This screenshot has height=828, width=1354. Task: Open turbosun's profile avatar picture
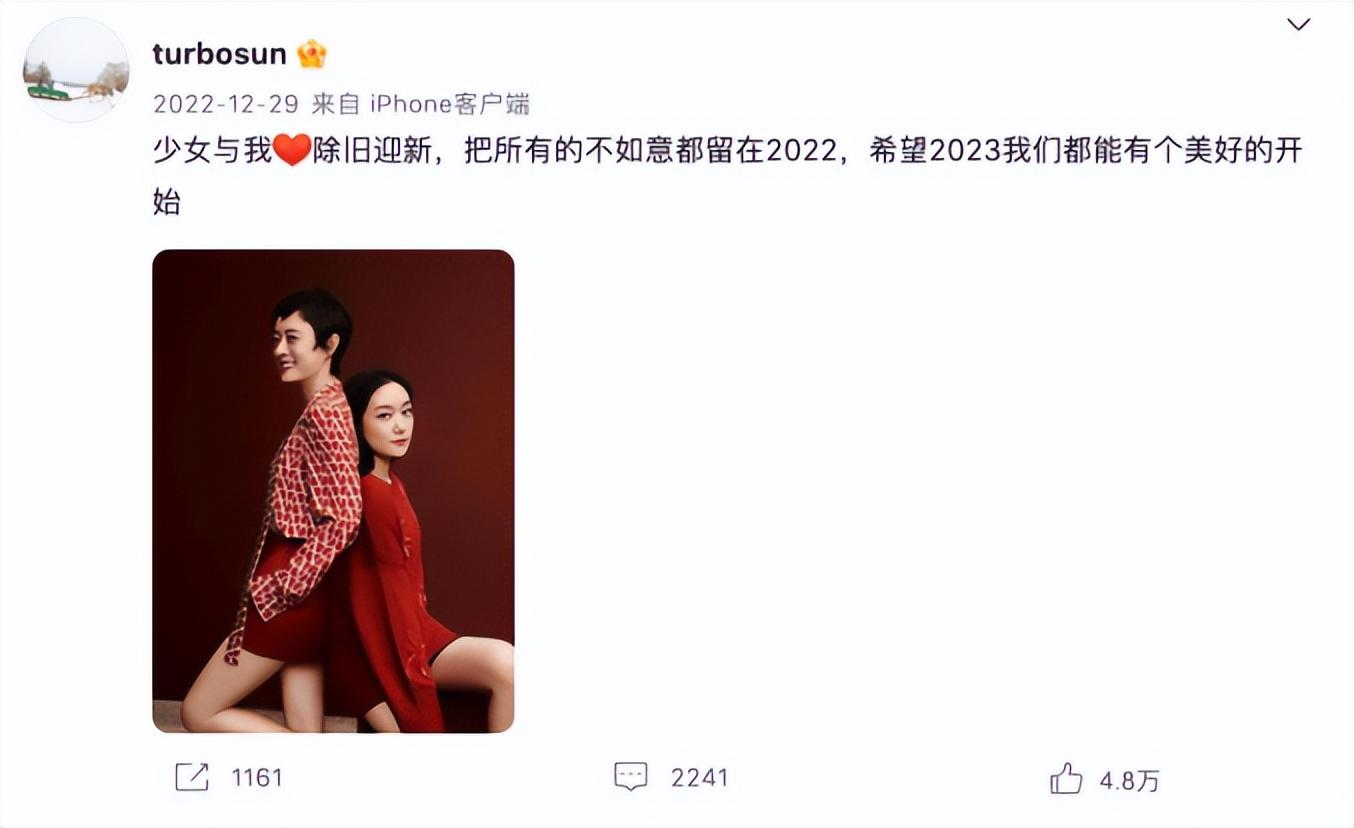76,70
